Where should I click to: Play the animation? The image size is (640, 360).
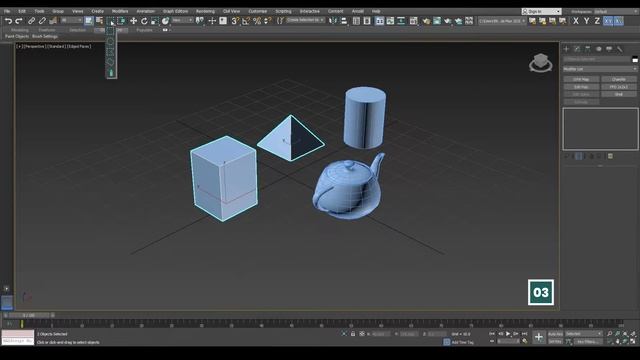(508, 334)
